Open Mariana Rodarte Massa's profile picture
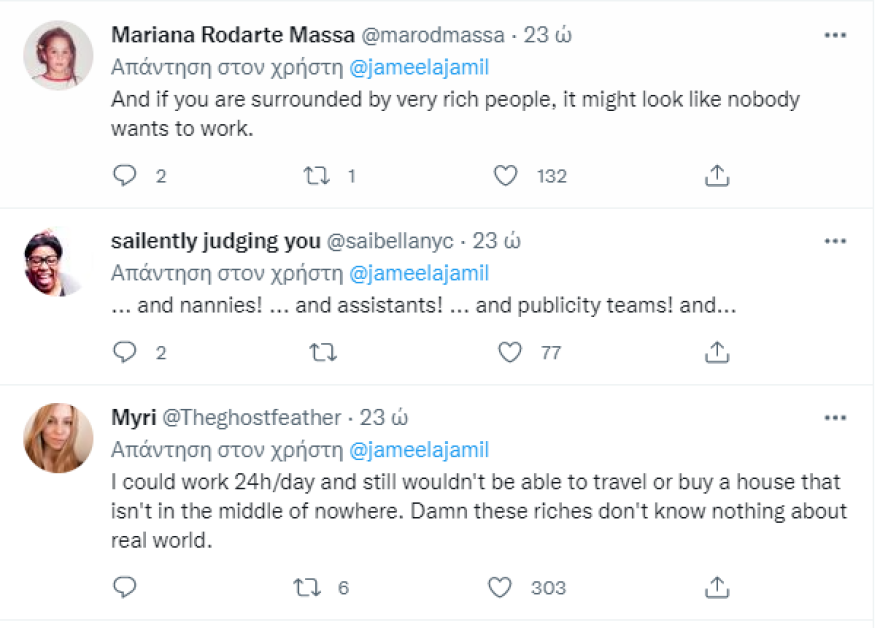The width and height of the screenshot is (880, 628). (x=58, y=55)
